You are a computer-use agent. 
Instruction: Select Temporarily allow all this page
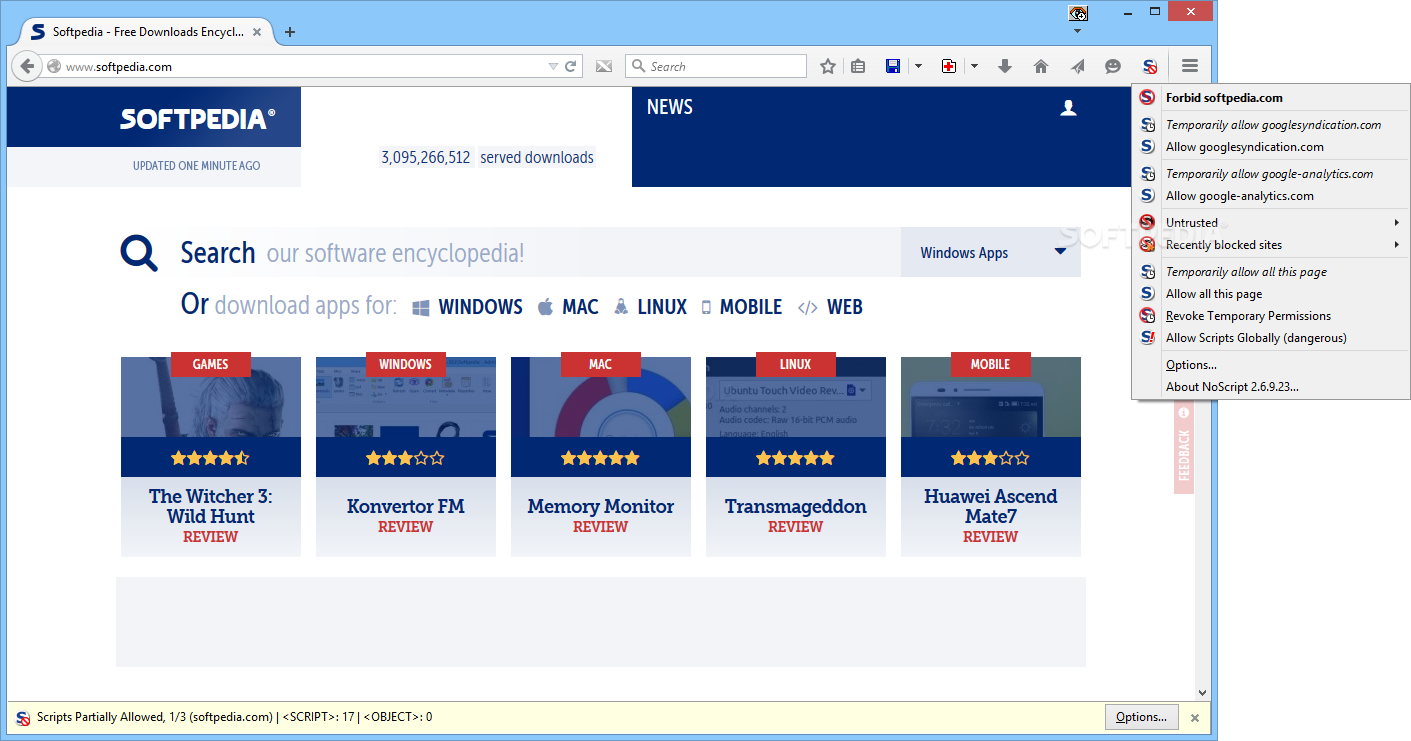(1271, 272)
